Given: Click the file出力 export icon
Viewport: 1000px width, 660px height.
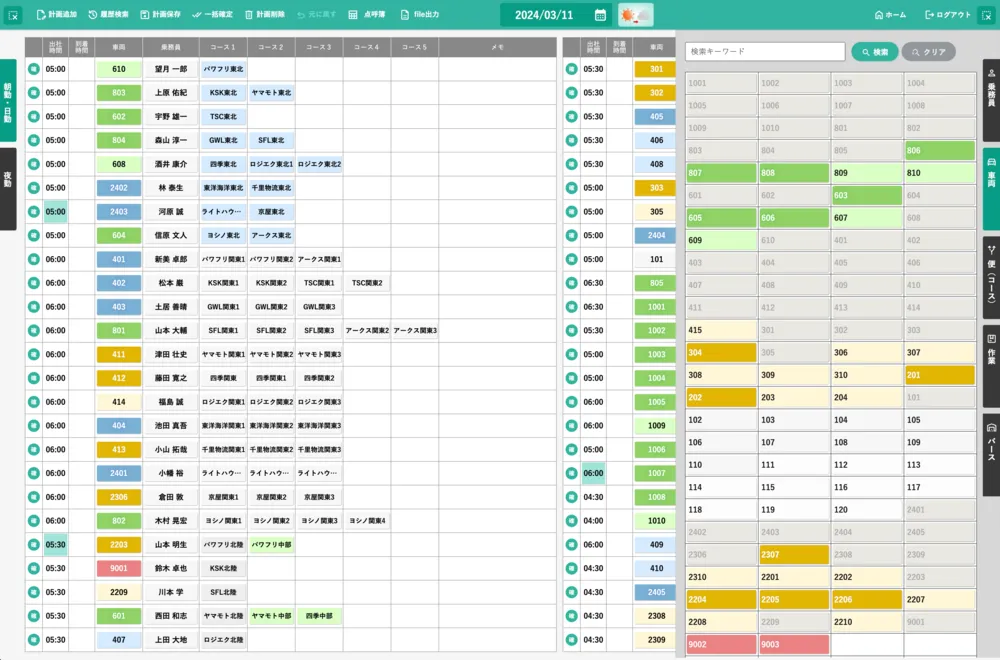Looking at the screenshot, I should [x=405, y=15].
